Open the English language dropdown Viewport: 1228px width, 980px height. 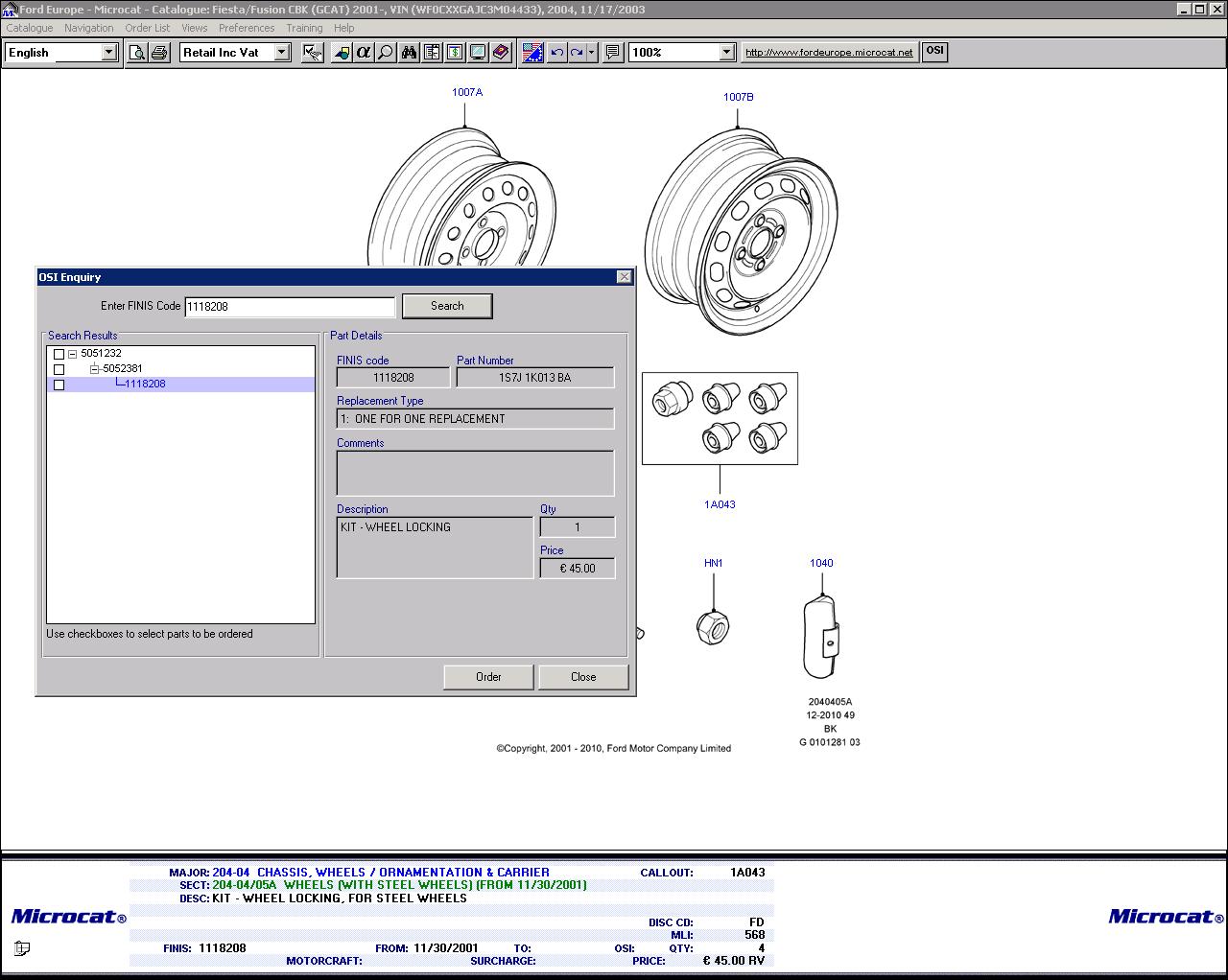(108, 53)
